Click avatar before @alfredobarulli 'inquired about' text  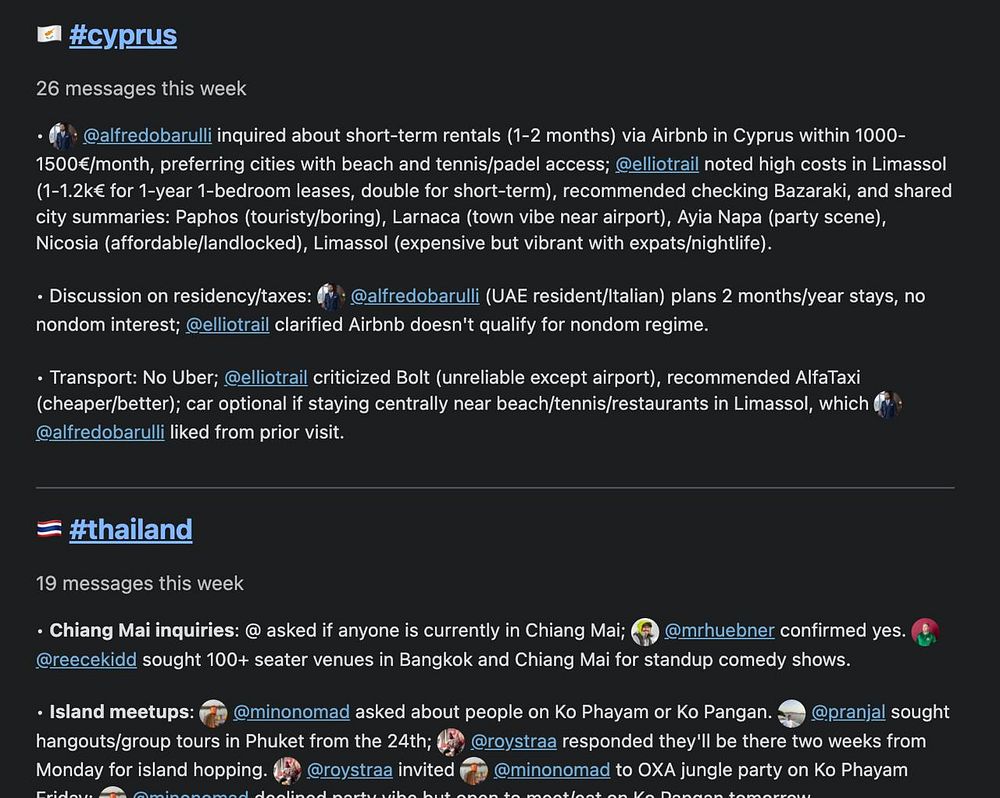[x=63, y=135]
